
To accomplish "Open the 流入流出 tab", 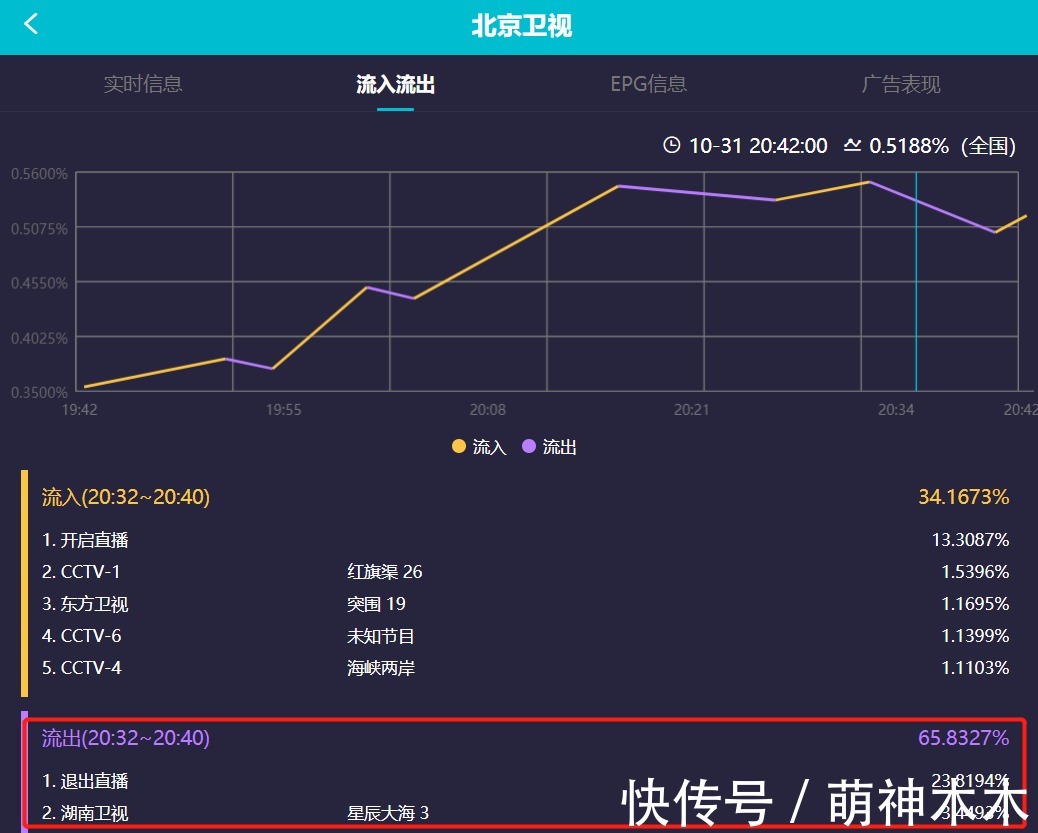I will tap(396, 84).
